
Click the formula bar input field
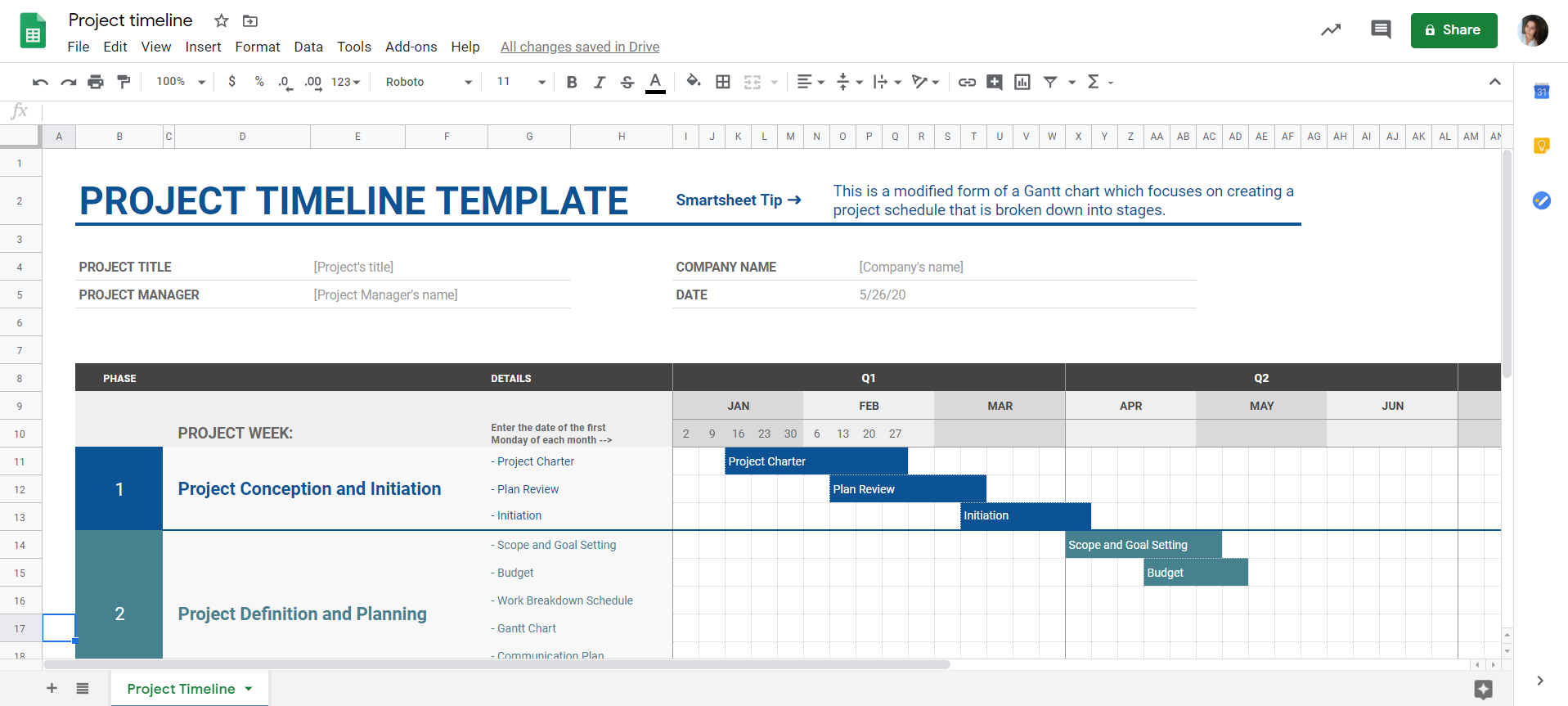736,111
